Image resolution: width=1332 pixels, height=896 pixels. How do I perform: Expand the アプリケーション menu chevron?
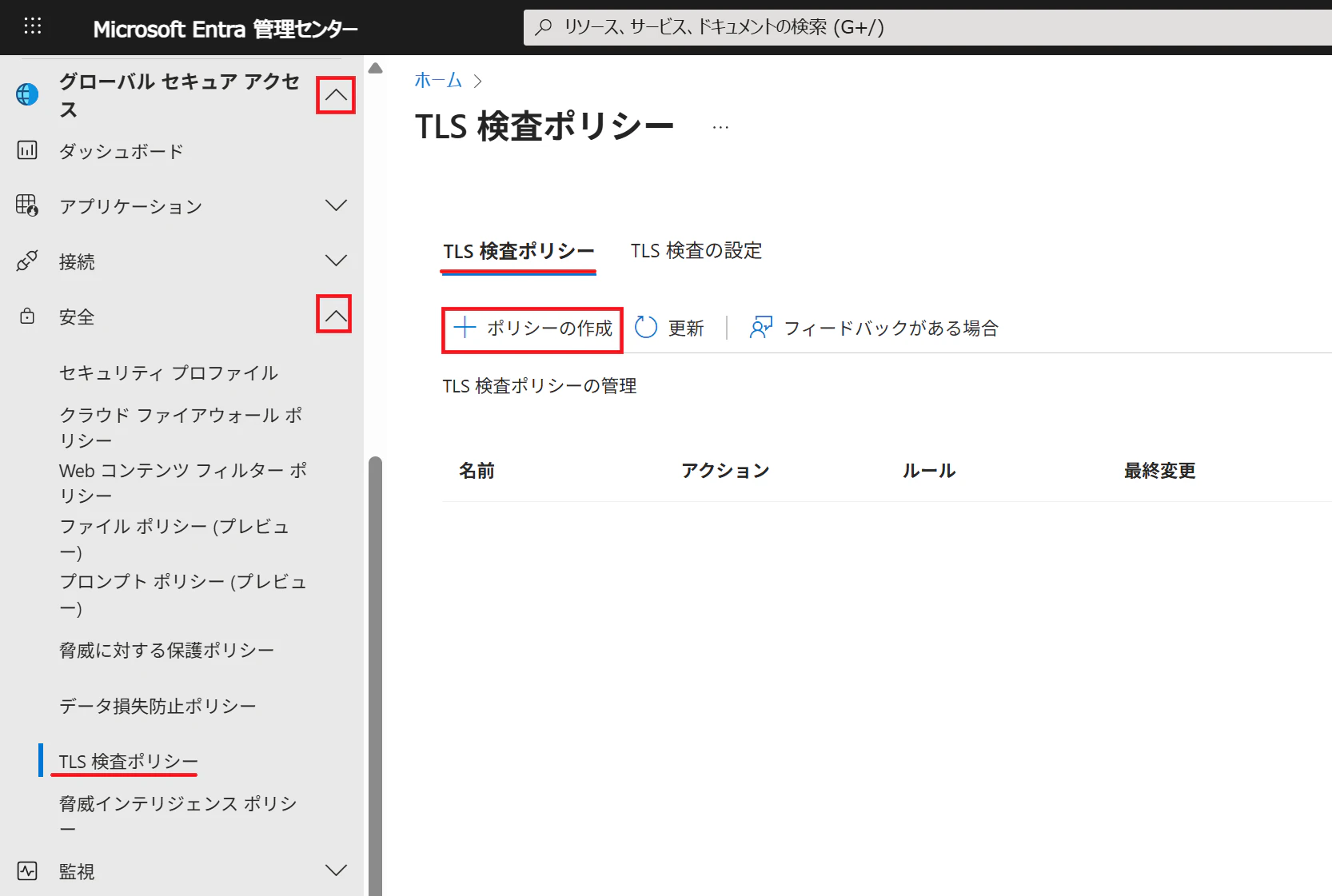click(336, 205)
